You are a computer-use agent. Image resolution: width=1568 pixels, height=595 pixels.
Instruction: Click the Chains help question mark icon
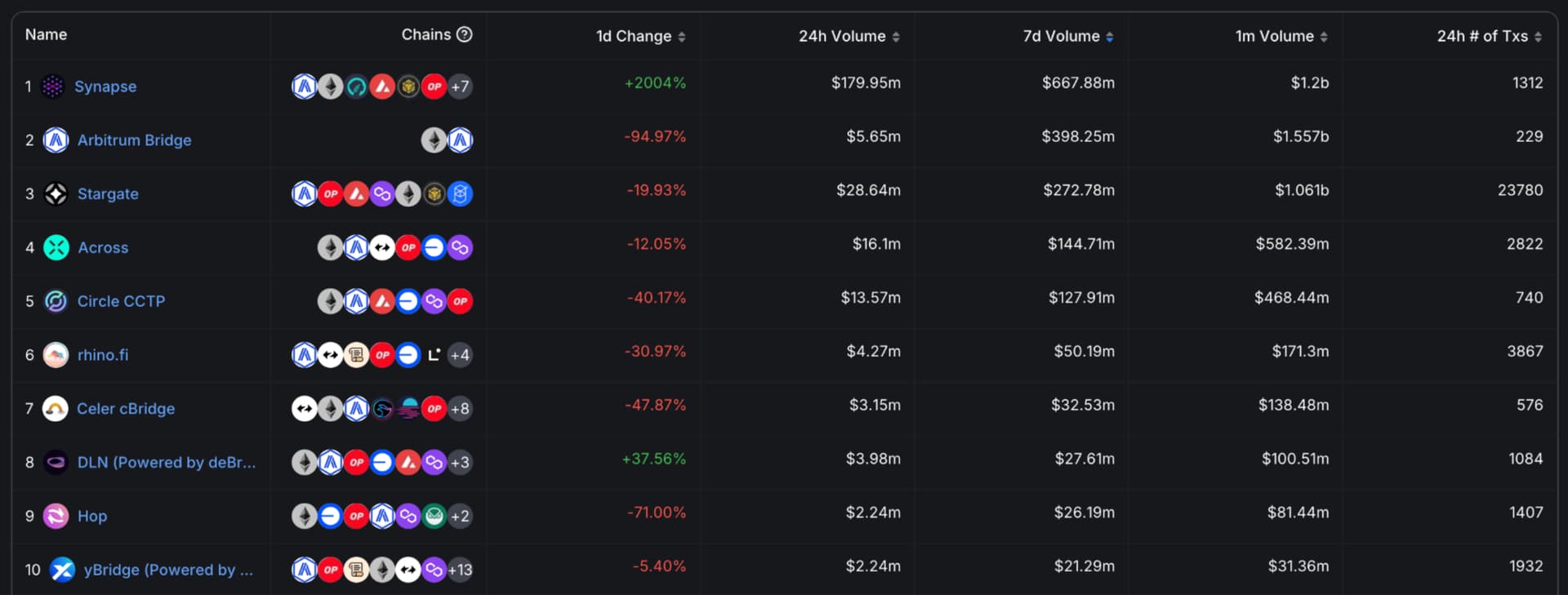click(x=465, y=34)
